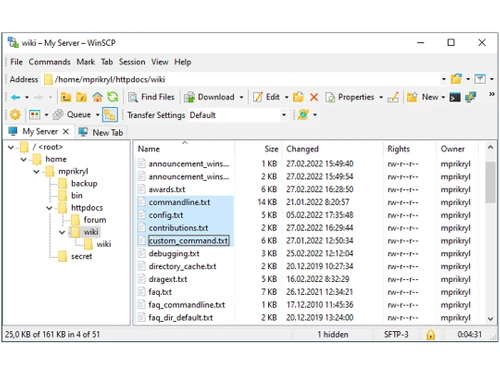Show more toolbar buttons chevron

click(492, 94)
